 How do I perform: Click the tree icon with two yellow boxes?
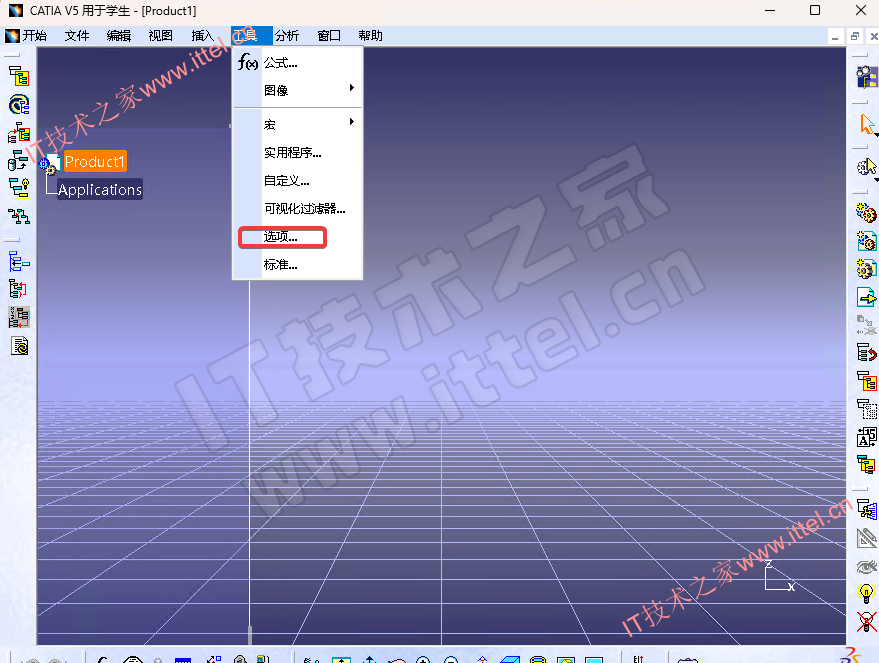(x=867, y=465)
